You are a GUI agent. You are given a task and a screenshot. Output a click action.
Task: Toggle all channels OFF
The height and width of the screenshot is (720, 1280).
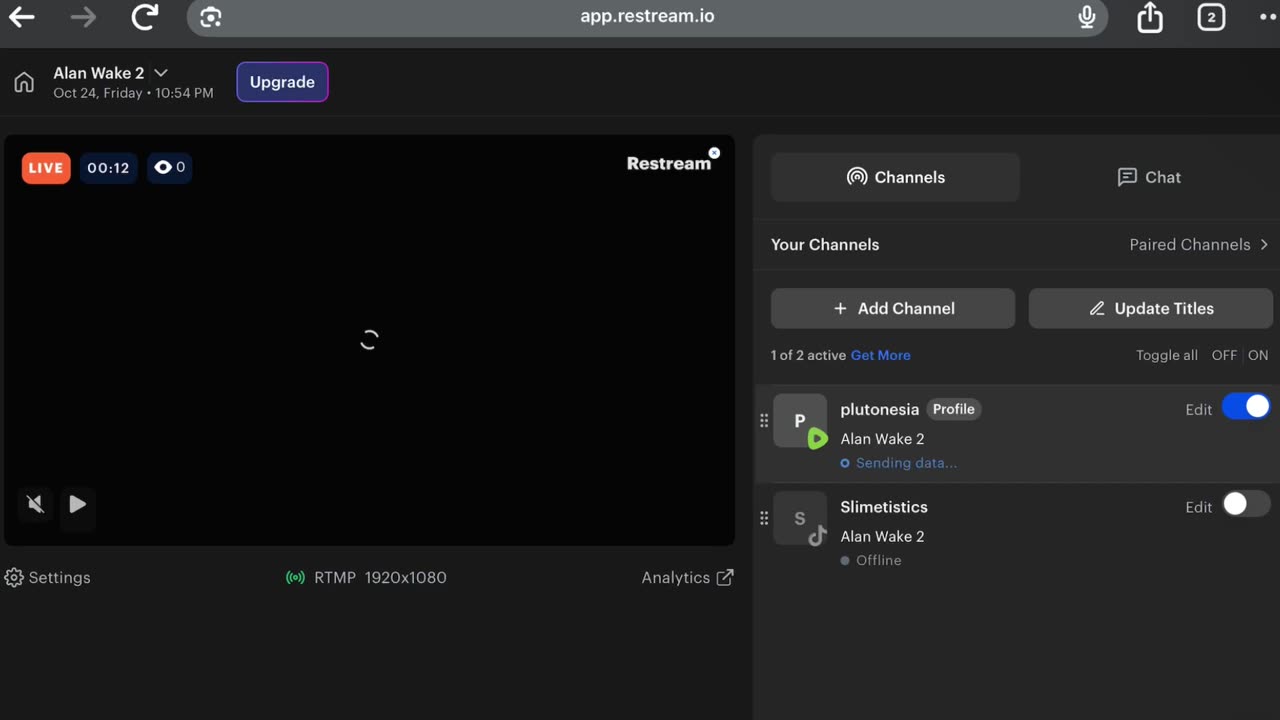[x=1224, y=355]
